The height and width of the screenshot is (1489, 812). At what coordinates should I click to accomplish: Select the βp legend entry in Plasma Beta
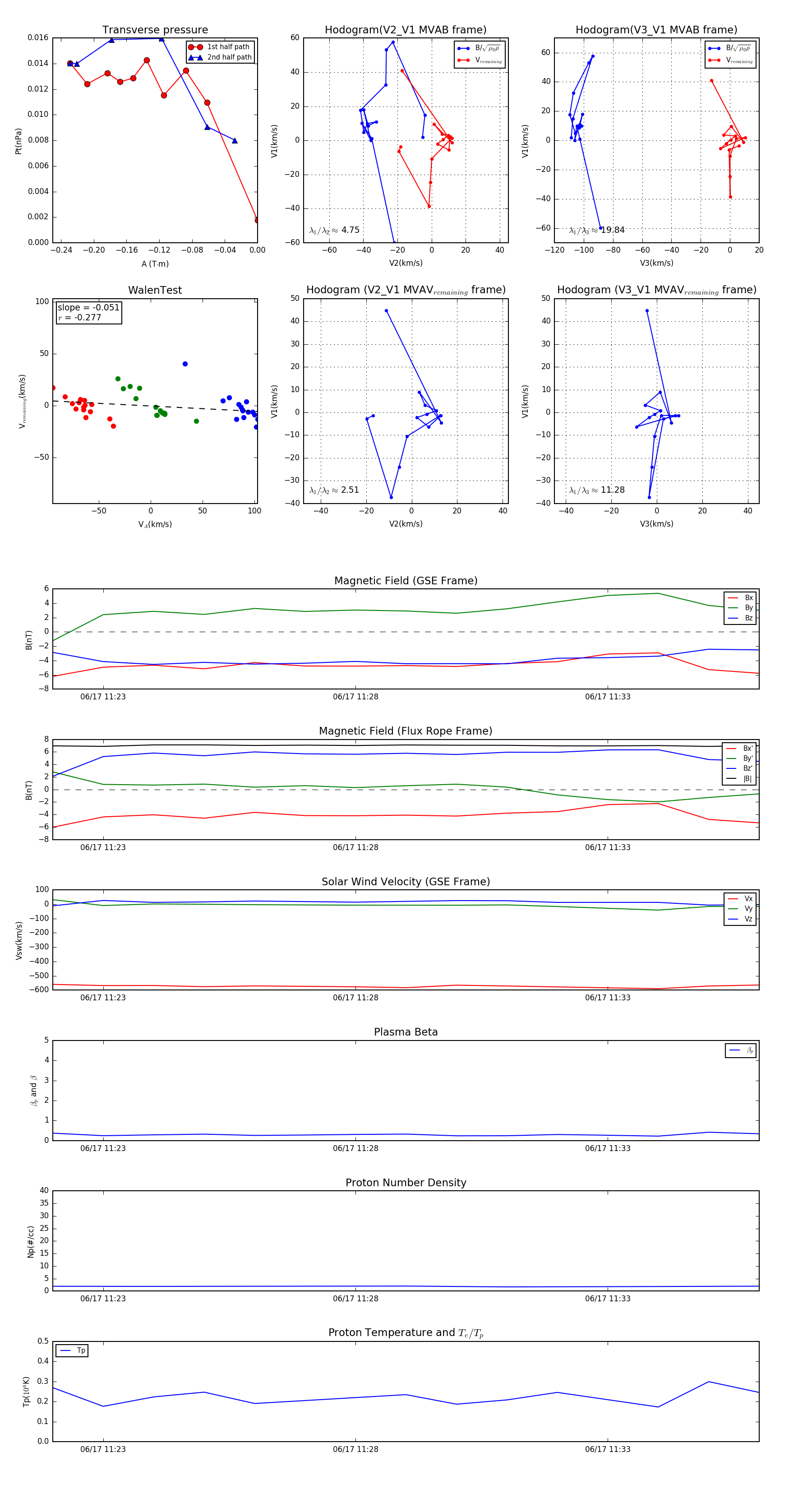[742, 1050]
